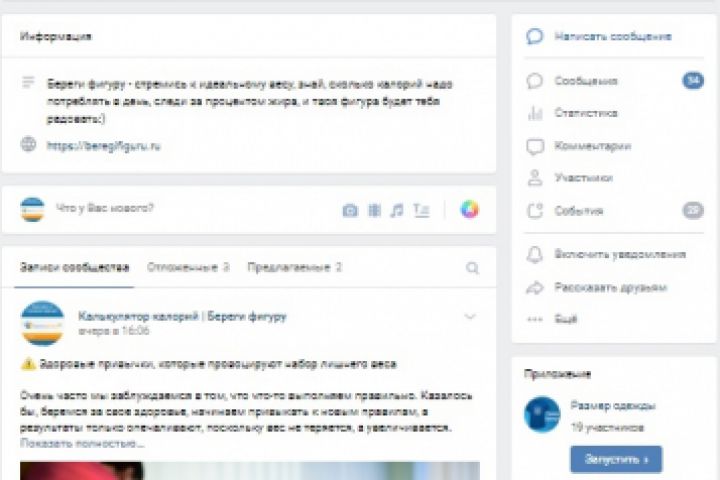Screen dimensions: 720x480
Task: Switch to the Отложенные tab
Action: point(188,267)
